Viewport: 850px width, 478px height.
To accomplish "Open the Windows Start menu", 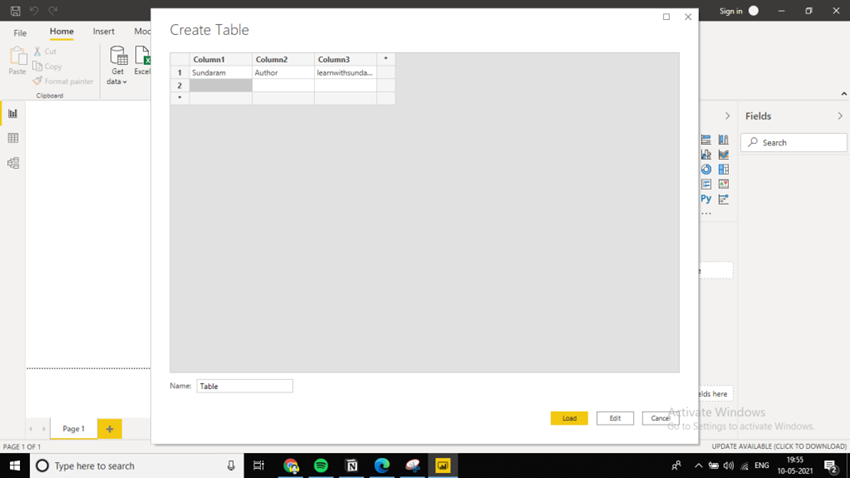I will click(x=15, y=466).
